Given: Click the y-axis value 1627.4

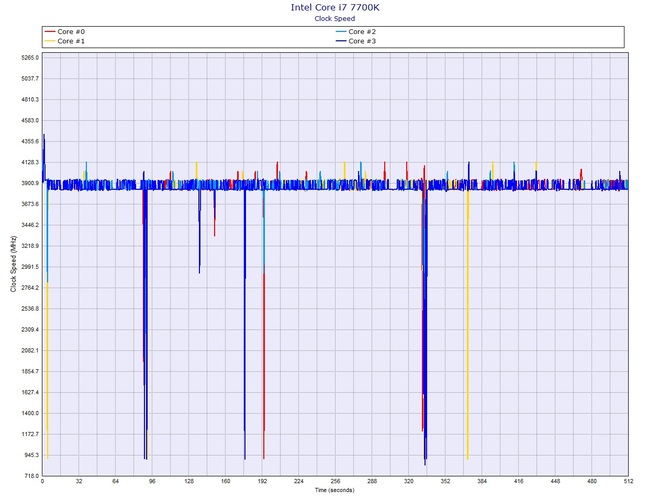Looking at the screenshot, I should [x=30, y=393].
